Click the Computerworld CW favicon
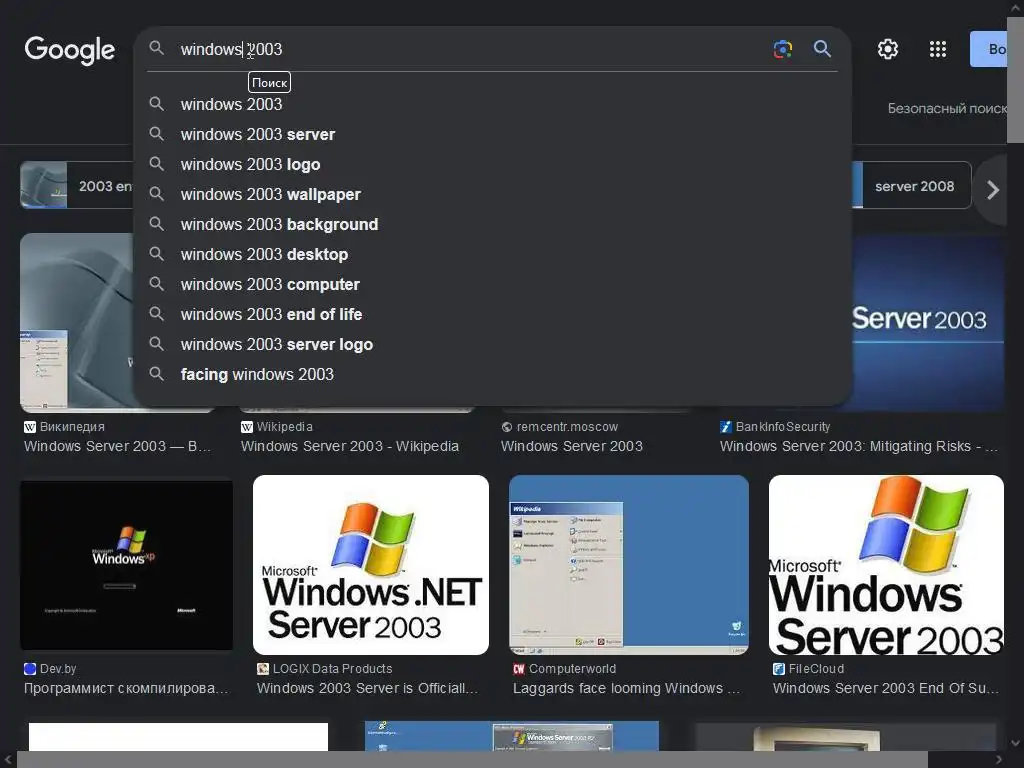Viewport: 1024px width, 768px height. [519, 669]
